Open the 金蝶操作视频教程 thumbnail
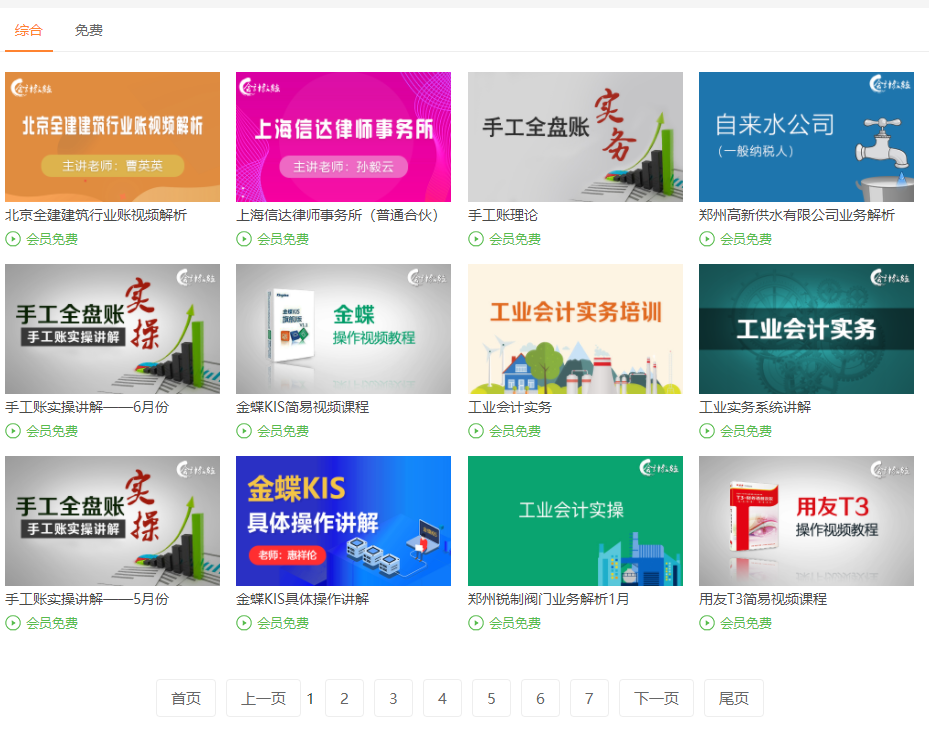This screenshot has height=742, width=929. pos(343,329)
